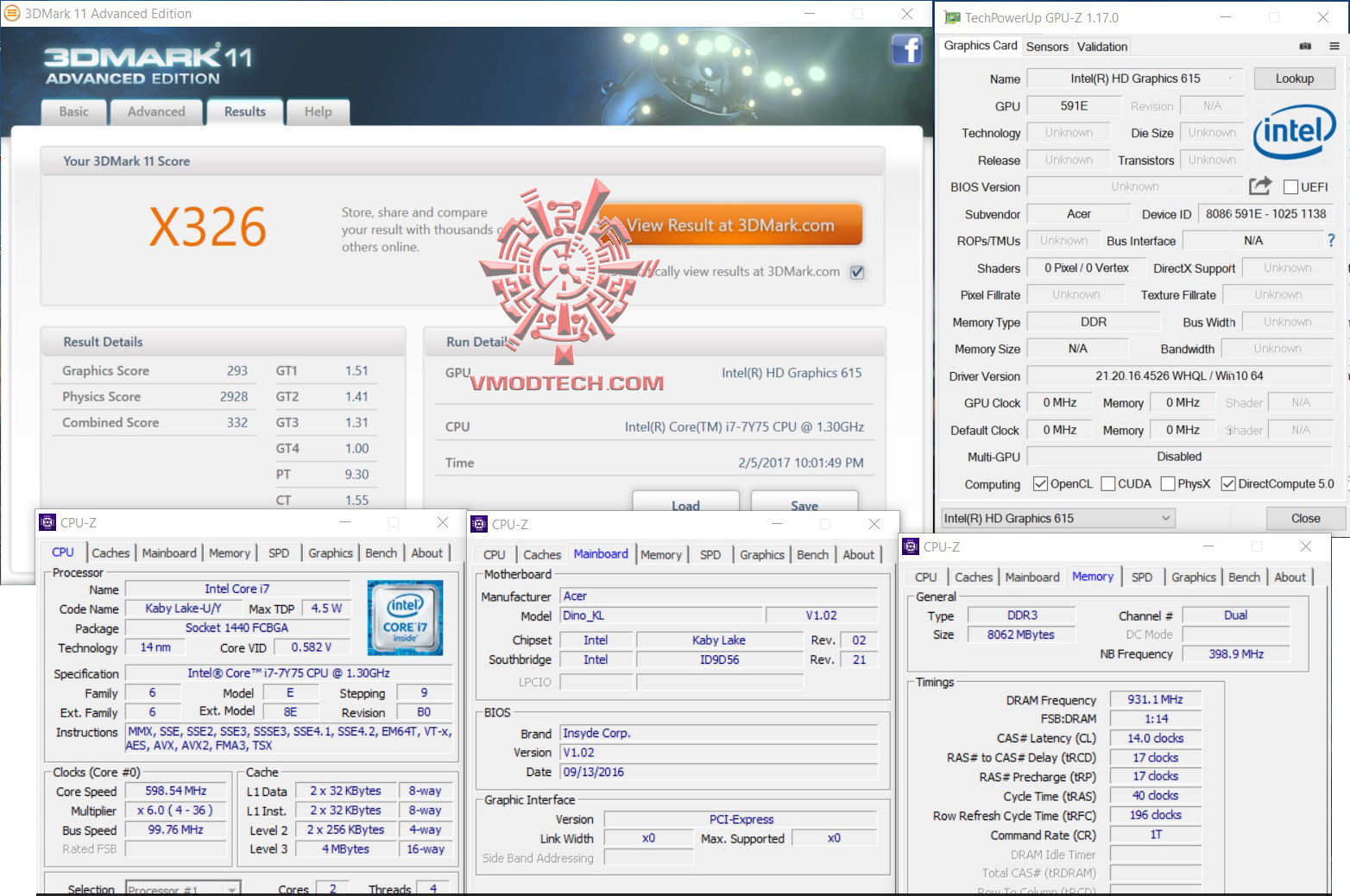This screenshot has width=1350, height=896.
Task: Click the Intel Core i7 badge in CPU-Z
Action: 405,617
